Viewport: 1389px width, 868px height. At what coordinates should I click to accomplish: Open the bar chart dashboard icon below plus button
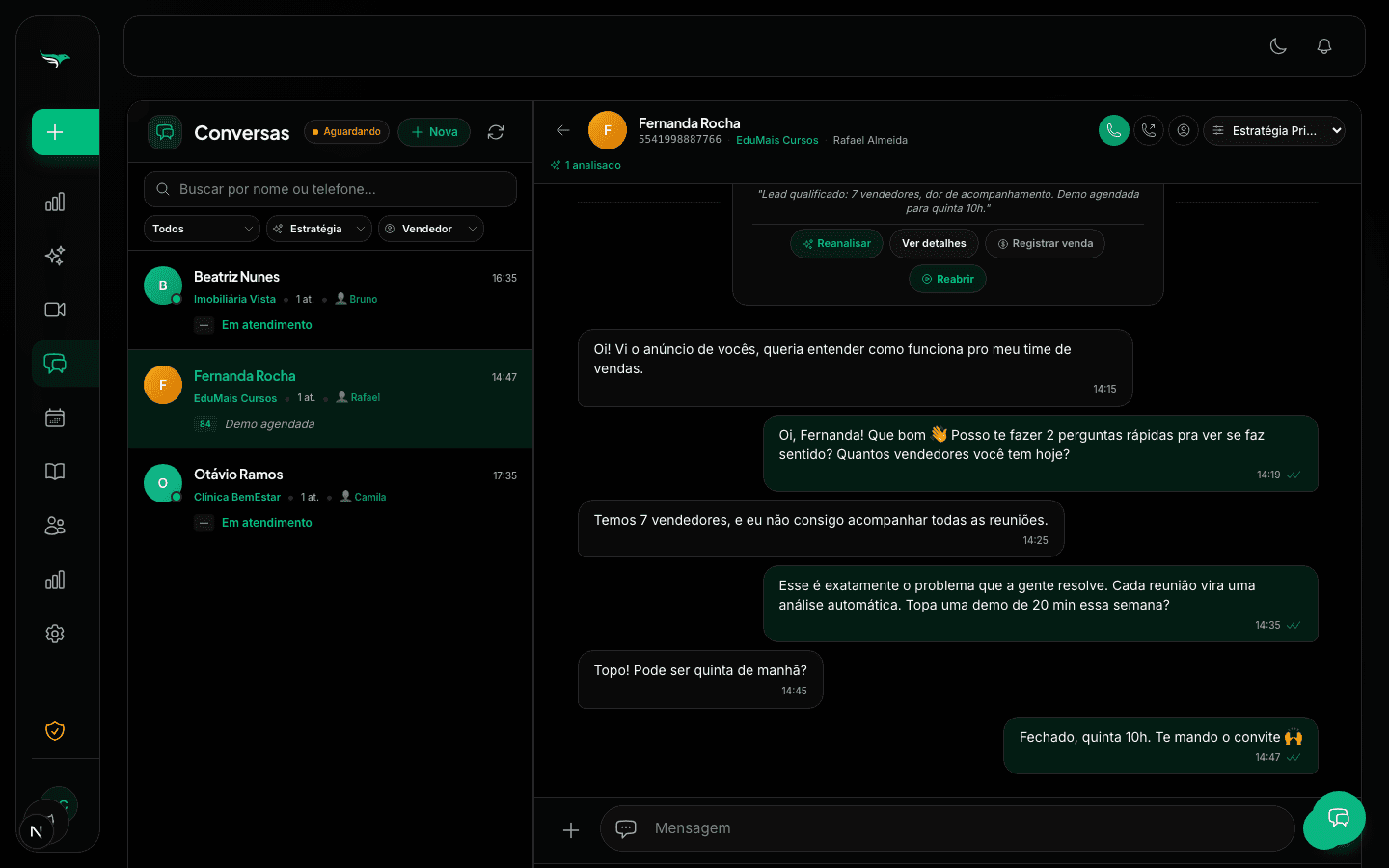tap(55, 202)
